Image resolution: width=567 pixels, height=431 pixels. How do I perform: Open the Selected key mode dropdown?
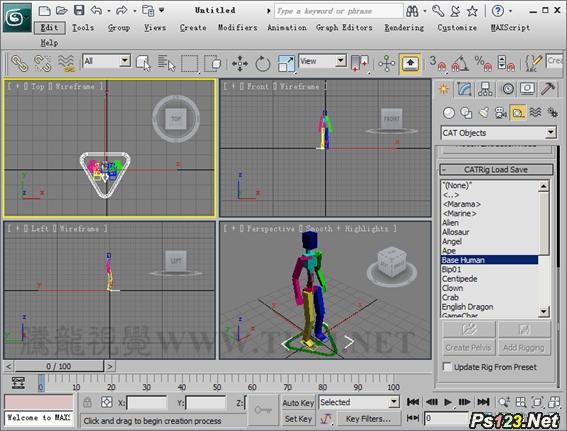click(x=394, y=402)
